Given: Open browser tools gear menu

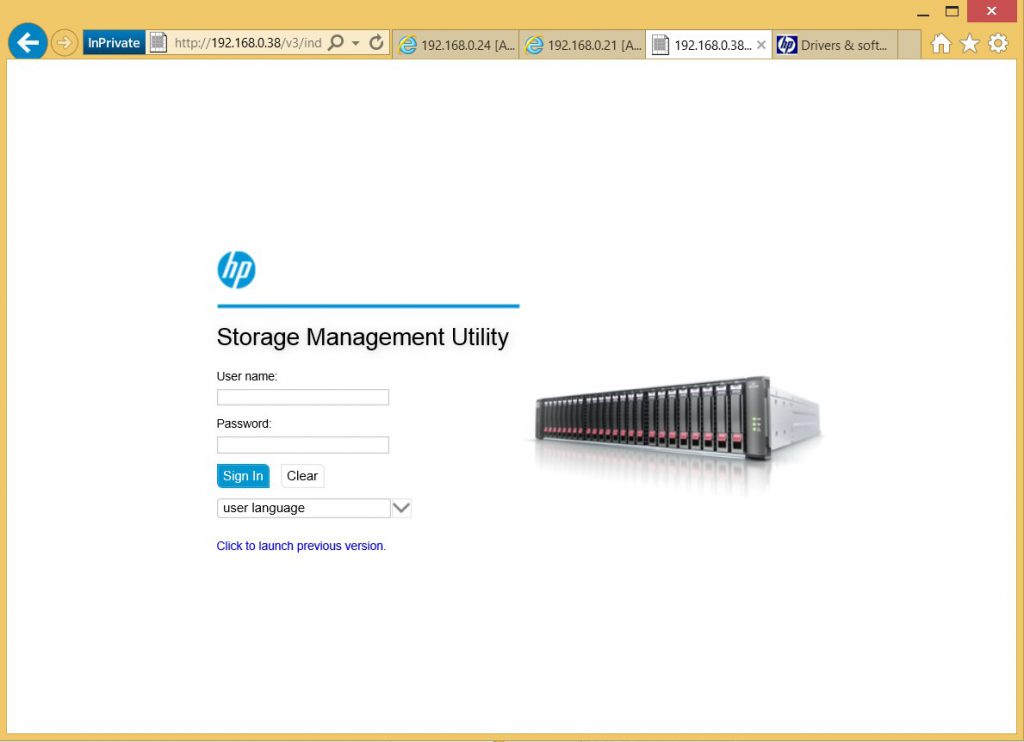Looking at the screenshot, I should point(998,44).
